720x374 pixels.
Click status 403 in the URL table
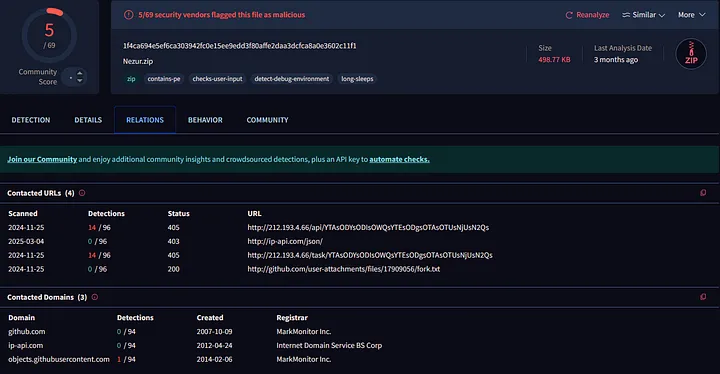pyautogui.click(x=174, y=241)
